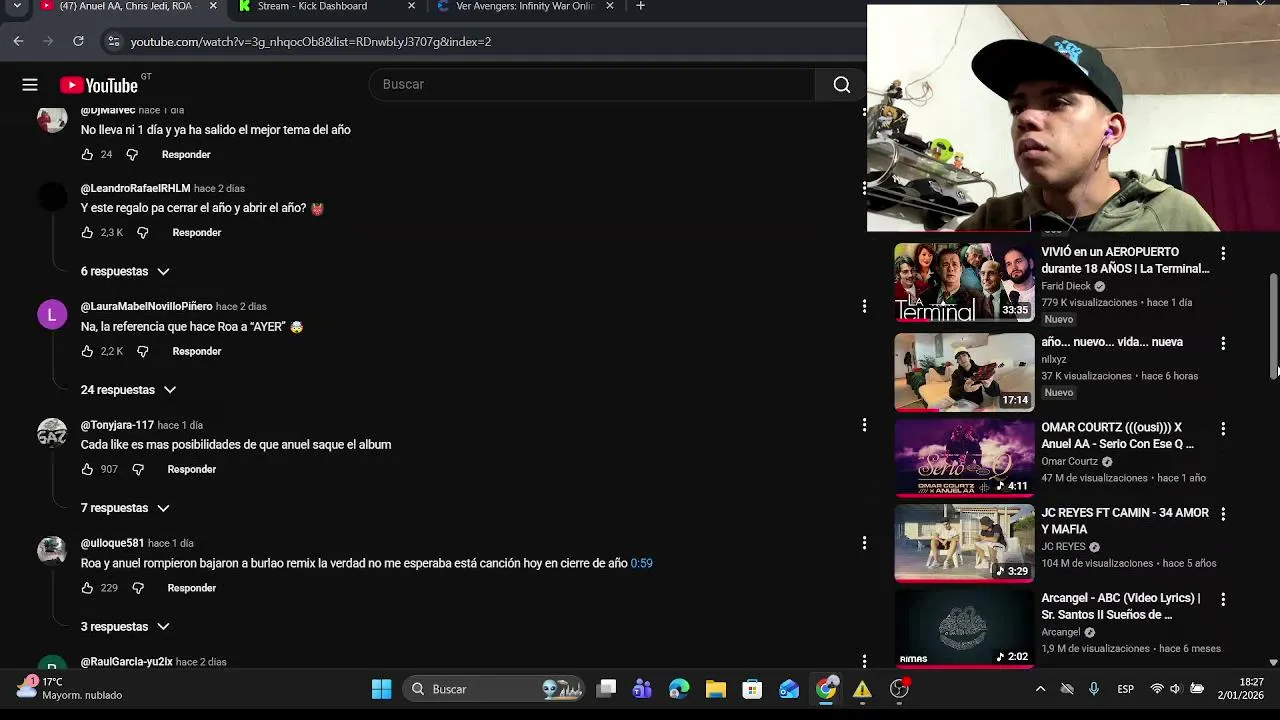Like @LeandroRafaelRHLM's comment
The image size is (1280, 720).
coord(87,233)
